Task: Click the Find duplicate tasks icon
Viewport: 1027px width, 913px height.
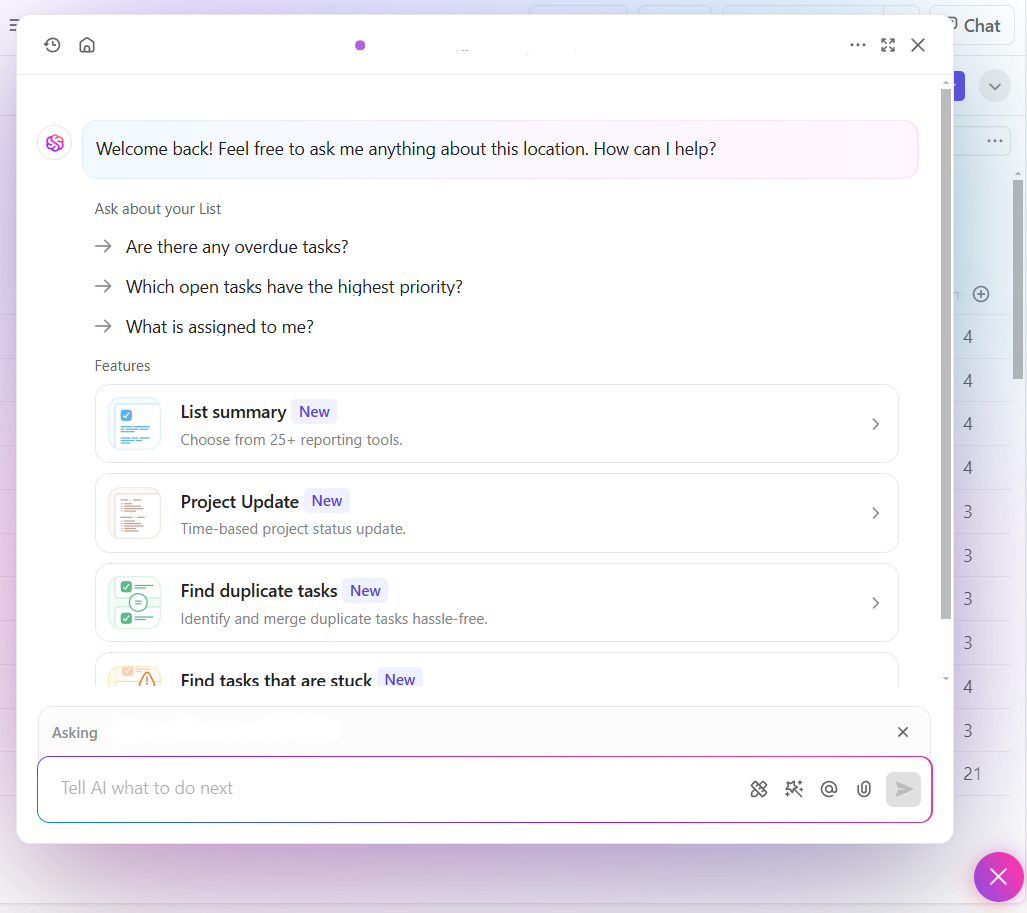Action: point(134,603)
